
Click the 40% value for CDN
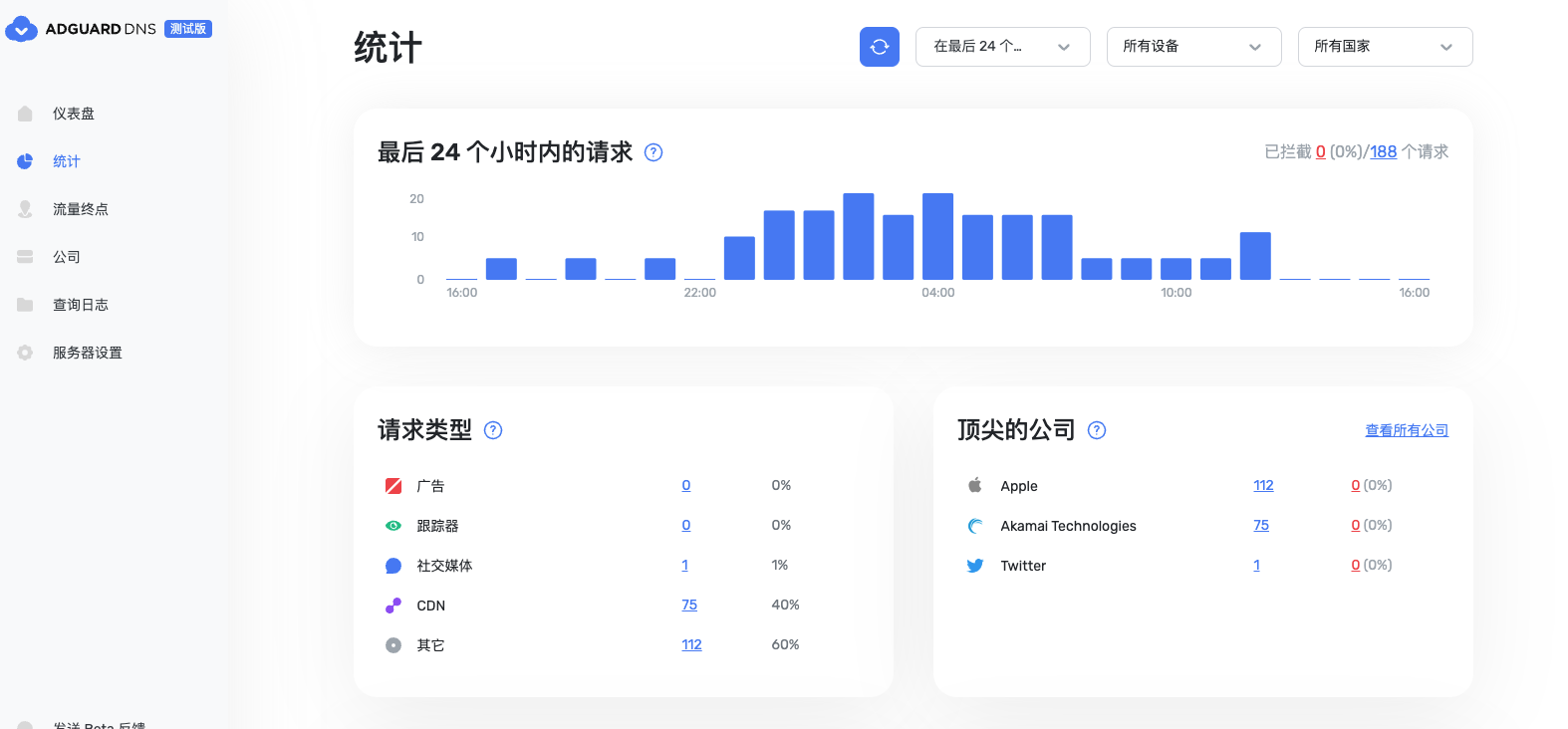click(785, 605)
